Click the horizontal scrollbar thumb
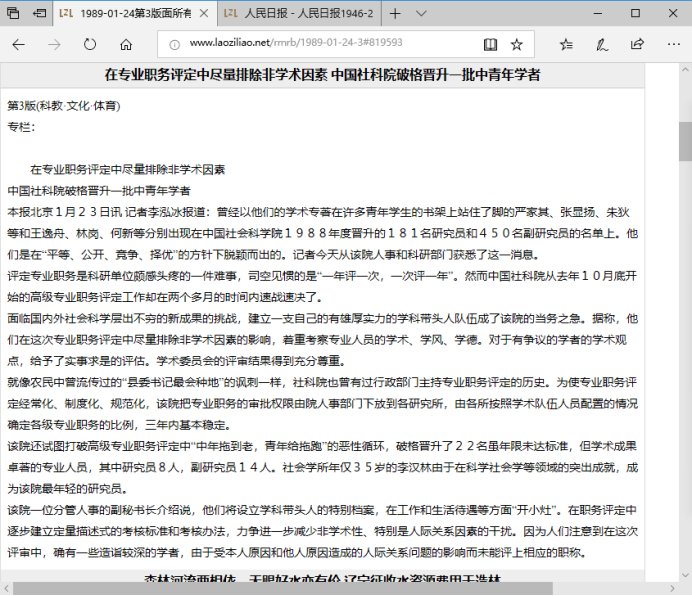This screenshot has width=692, height=596. 282,588
